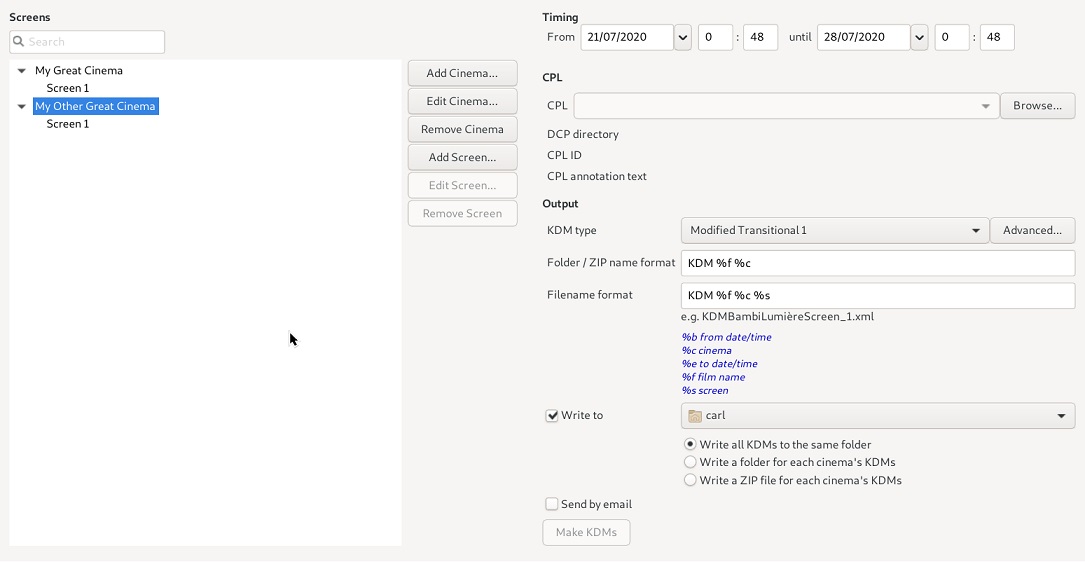Click the Remove Cinema button

tap(462, 129)
